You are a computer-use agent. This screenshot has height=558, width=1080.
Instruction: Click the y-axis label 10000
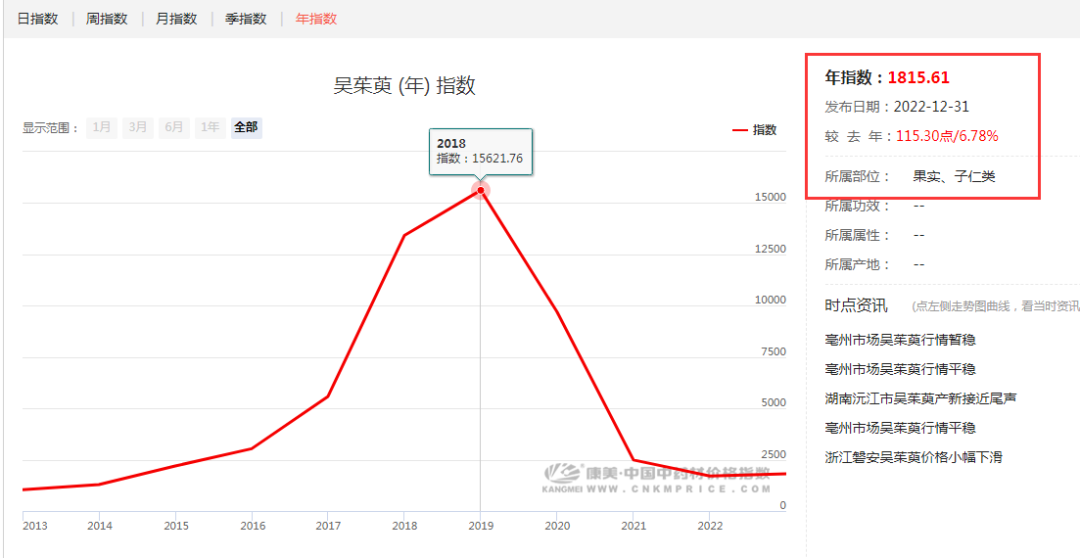[770, 300]
